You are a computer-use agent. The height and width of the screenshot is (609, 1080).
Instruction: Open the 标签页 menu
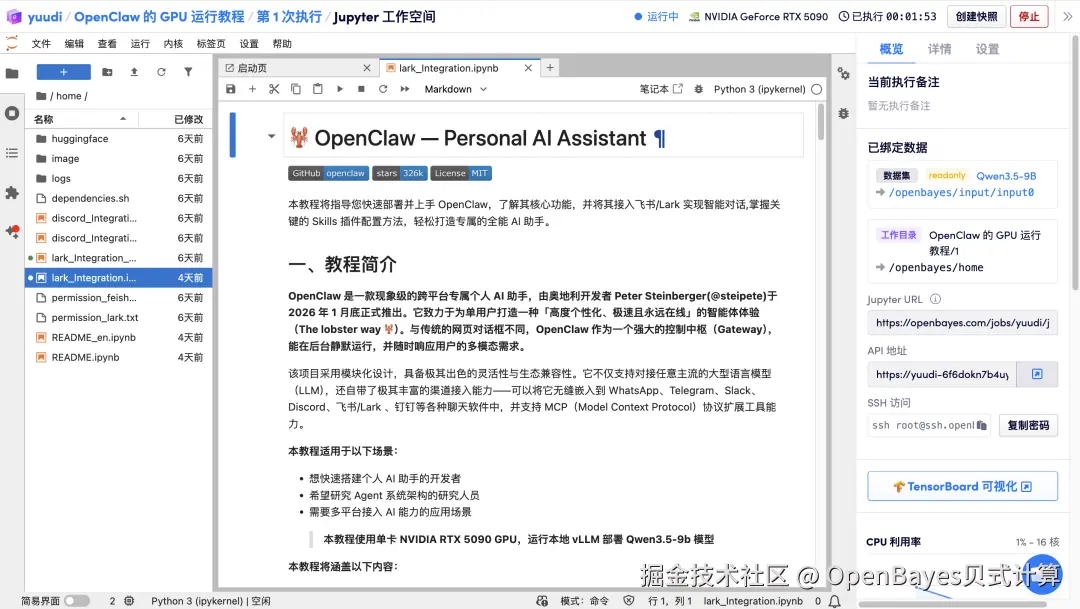[x=211, y=43]
